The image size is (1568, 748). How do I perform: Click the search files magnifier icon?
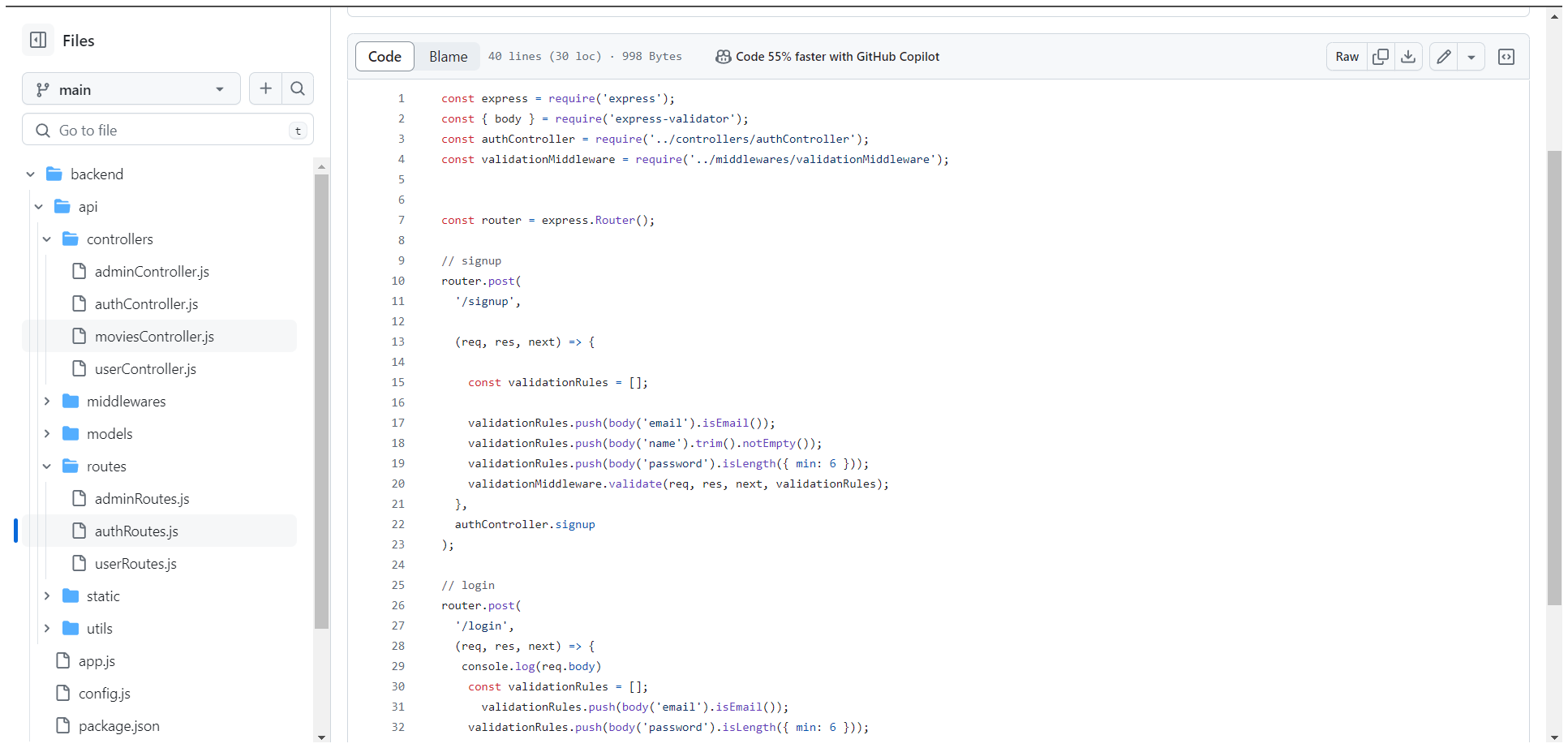(x=298, y=88)
